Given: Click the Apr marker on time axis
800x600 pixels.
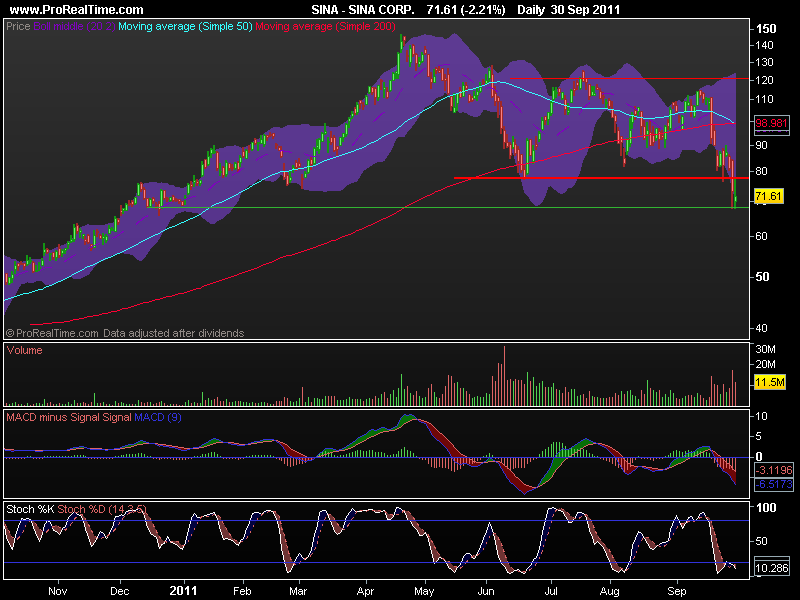Looking at the screenshot, I should [x=365, y=591].
